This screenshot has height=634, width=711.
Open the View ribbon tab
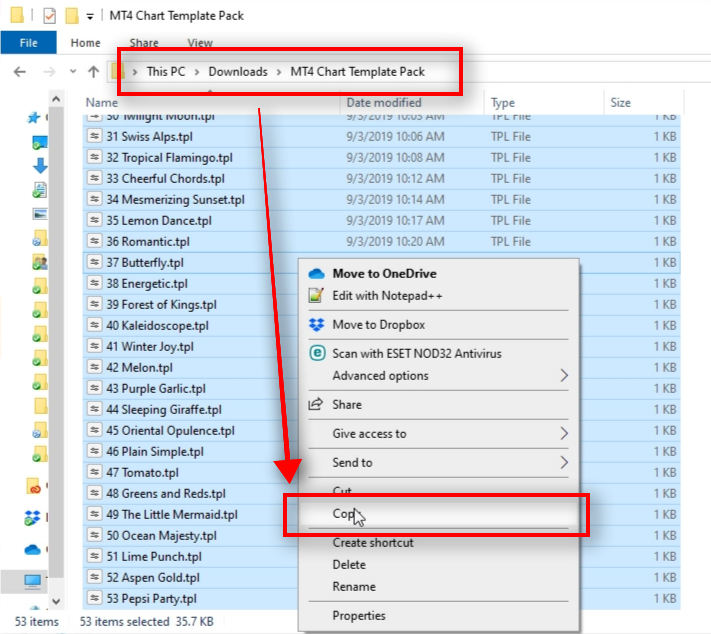tap(200, 43)
